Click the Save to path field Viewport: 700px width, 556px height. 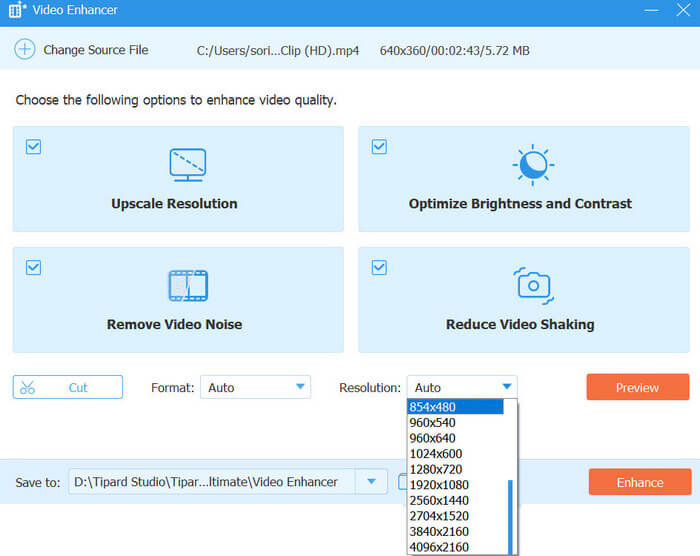[212, 481]
